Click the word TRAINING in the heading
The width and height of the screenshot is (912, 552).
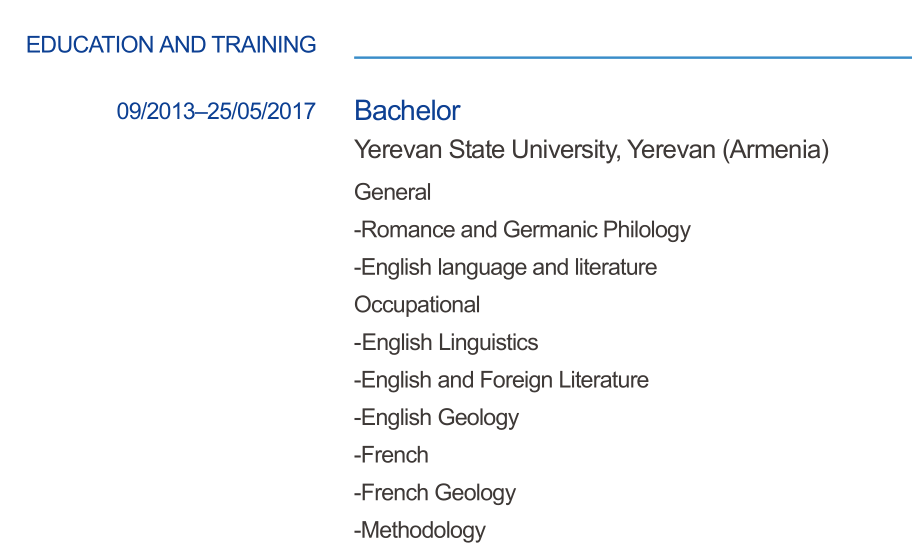(264, 45)
